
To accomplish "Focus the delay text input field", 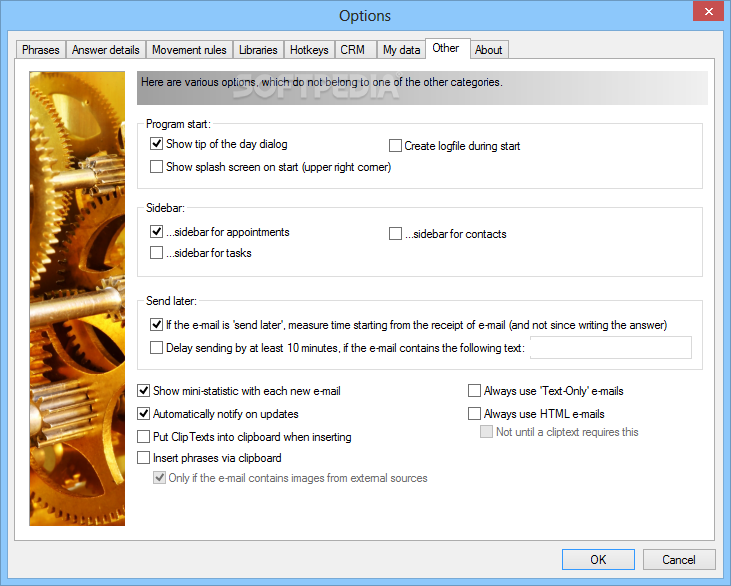I will pyautogui.click(x=611, y=348).
